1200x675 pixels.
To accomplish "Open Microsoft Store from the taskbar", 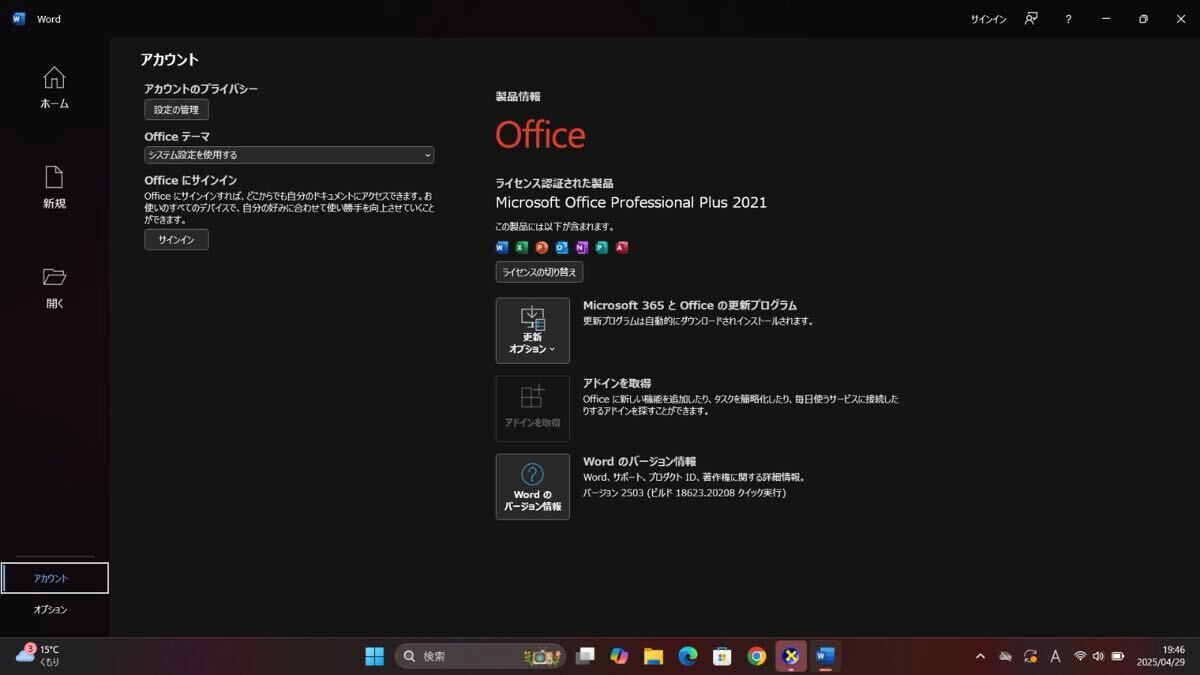I will [x=722, y=656].
